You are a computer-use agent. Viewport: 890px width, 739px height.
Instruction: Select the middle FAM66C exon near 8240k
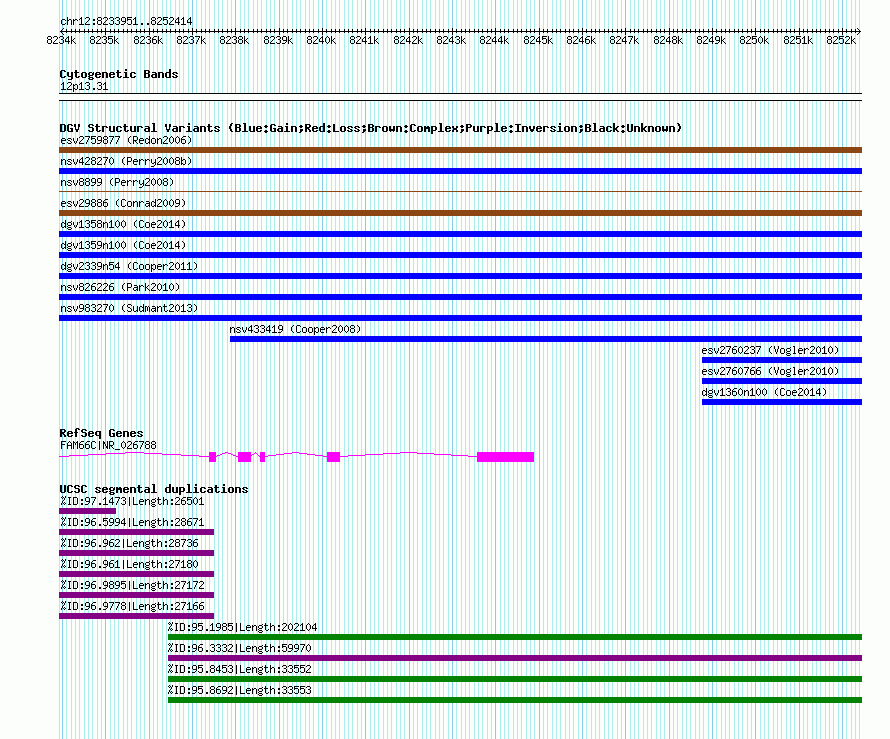[x=334, y=457]
